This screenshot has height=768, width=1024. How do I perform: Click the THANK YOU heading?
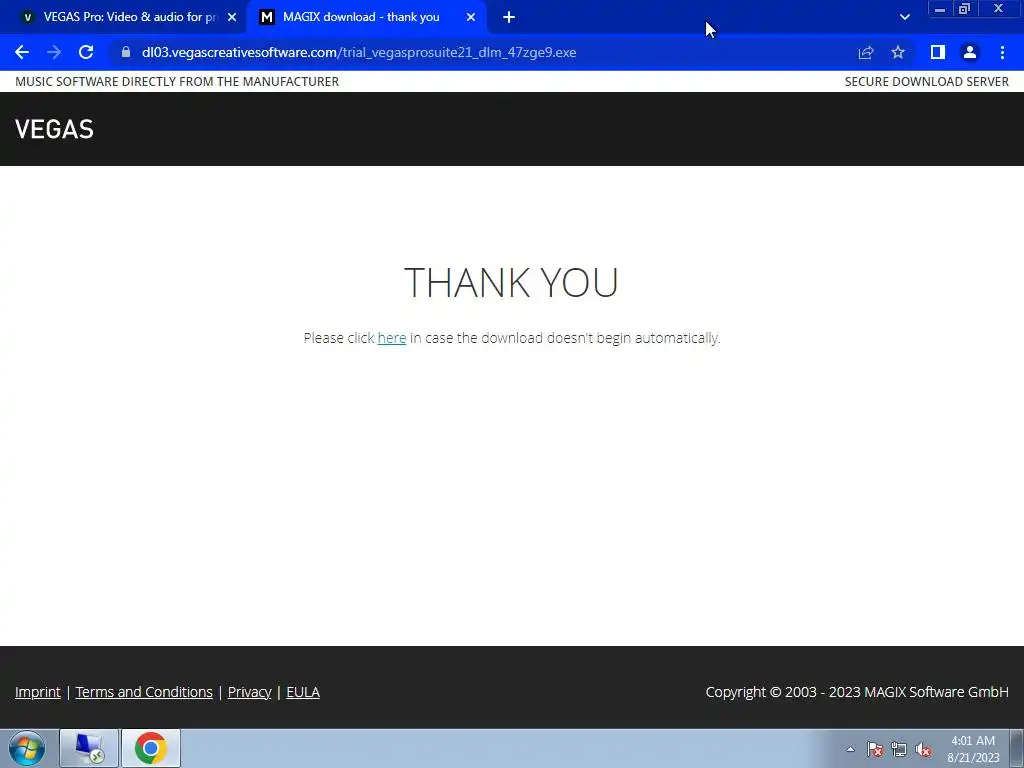(511, 282)
